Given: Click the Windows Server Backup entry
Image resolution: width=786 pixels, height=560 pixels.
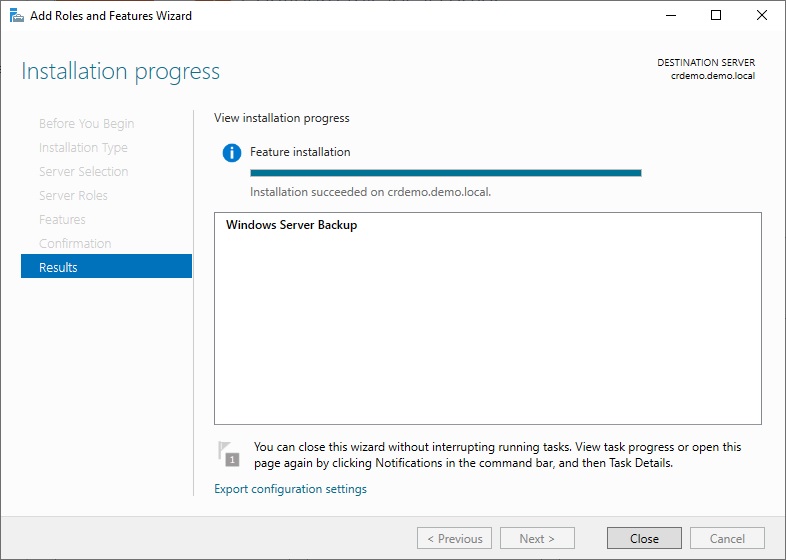Looking at the screenshot, I should (291, 225).
